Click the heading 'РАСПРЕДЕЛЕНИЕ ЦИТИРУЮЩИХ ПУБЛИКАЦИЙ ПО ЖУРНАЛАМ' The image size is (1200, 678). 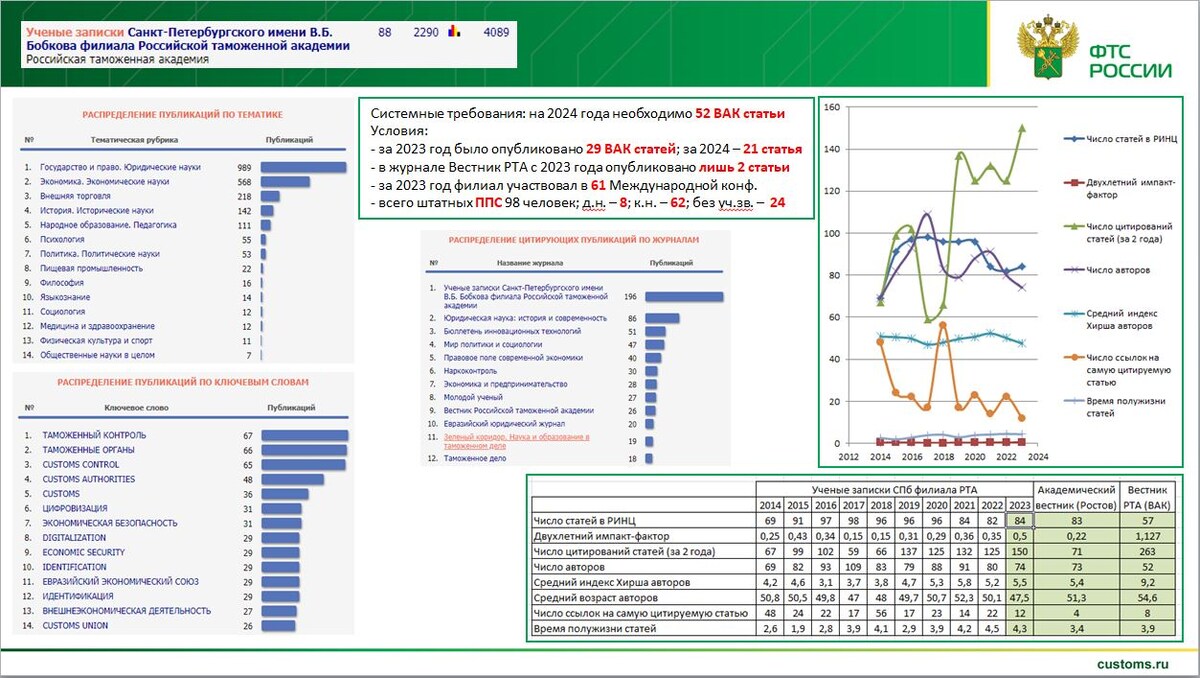pos(574,241)
